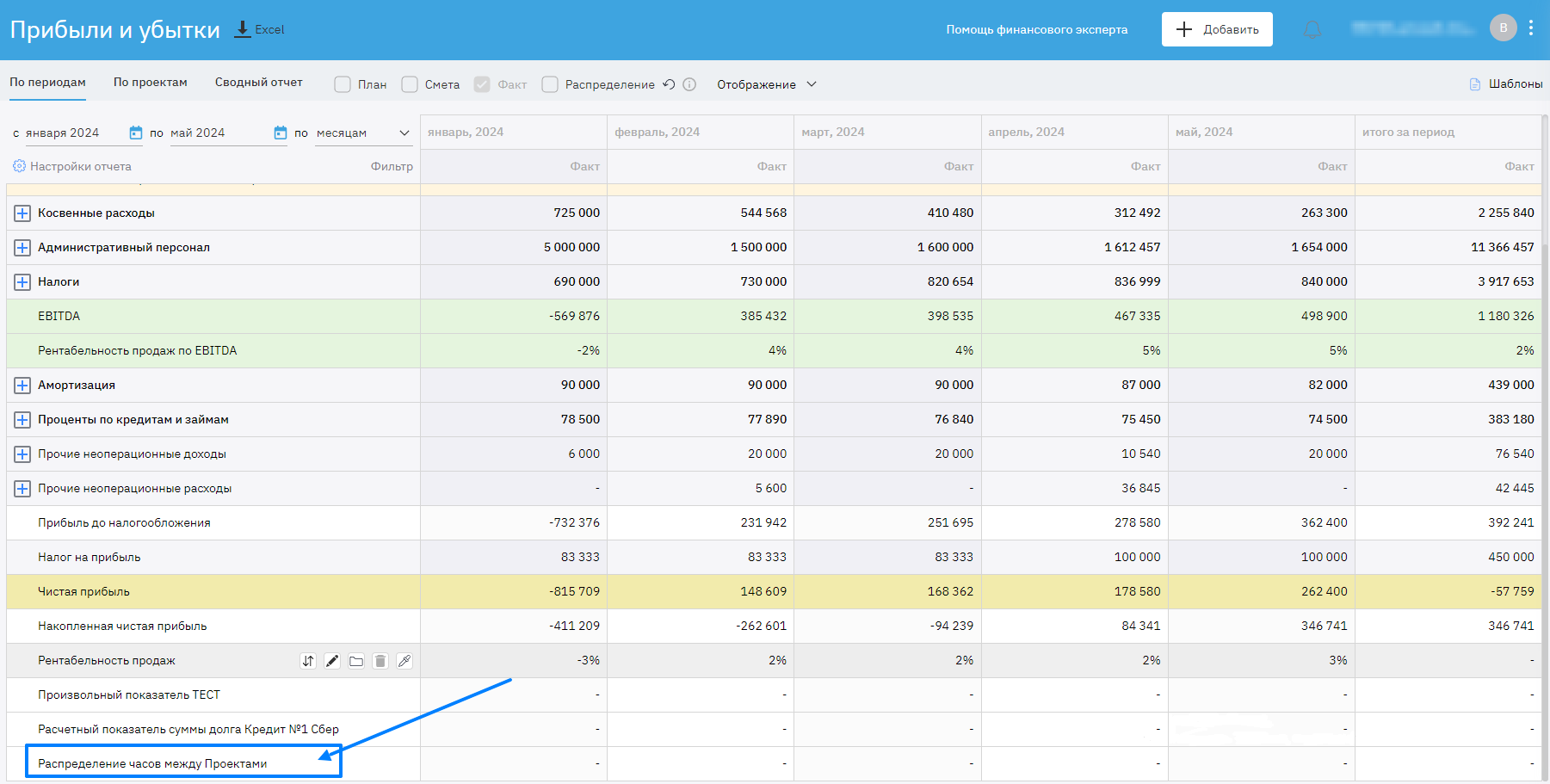The width and height of the screenshot is (1550, 784).
Task: Click the sort arrows icon in Рентабельность продаж row
Action: tap(308, 661)
